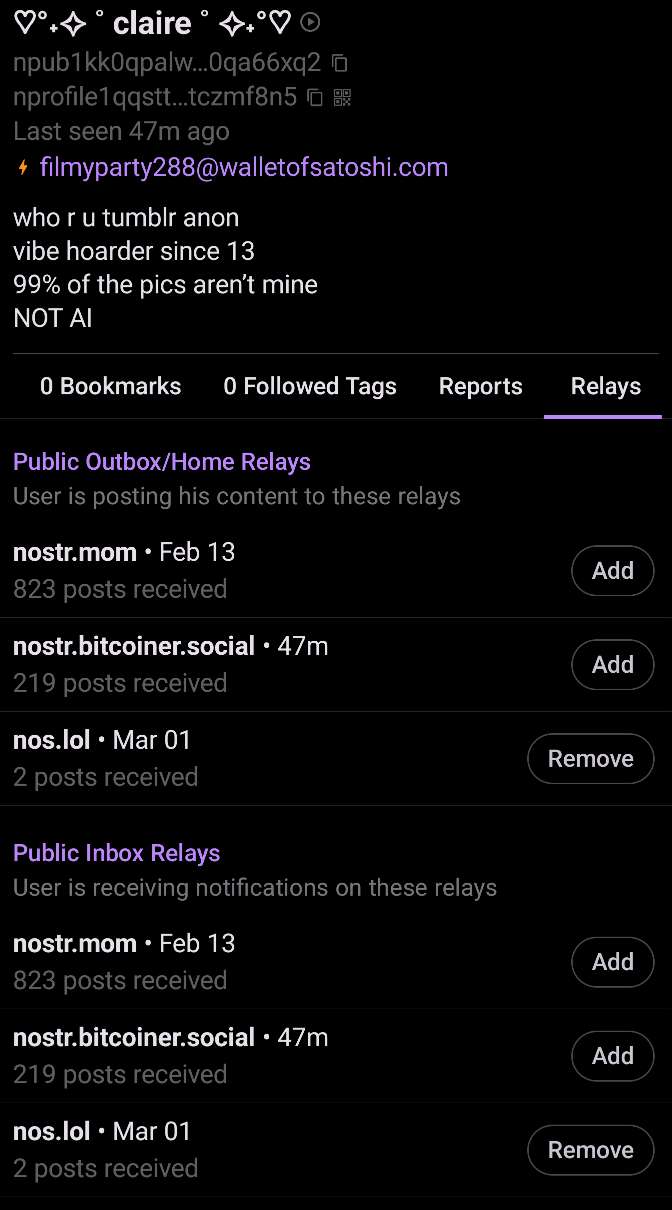
Task: Tap the truncated npub key text
Action: click(167, 63)
